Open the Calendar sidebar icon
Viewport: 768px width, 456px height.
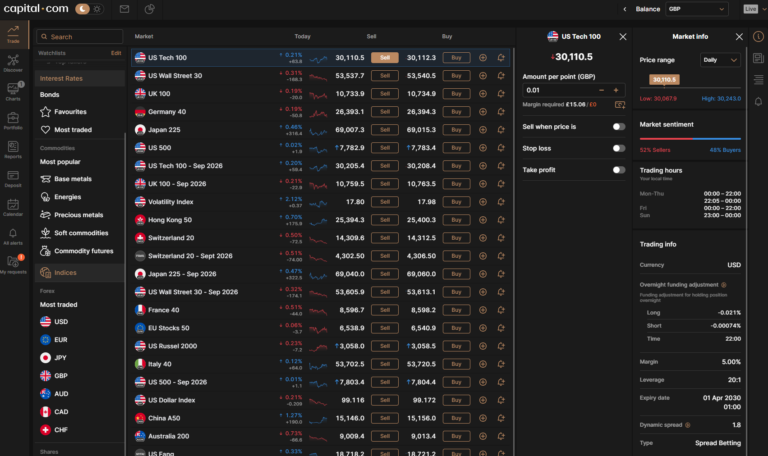pos(13,207)
